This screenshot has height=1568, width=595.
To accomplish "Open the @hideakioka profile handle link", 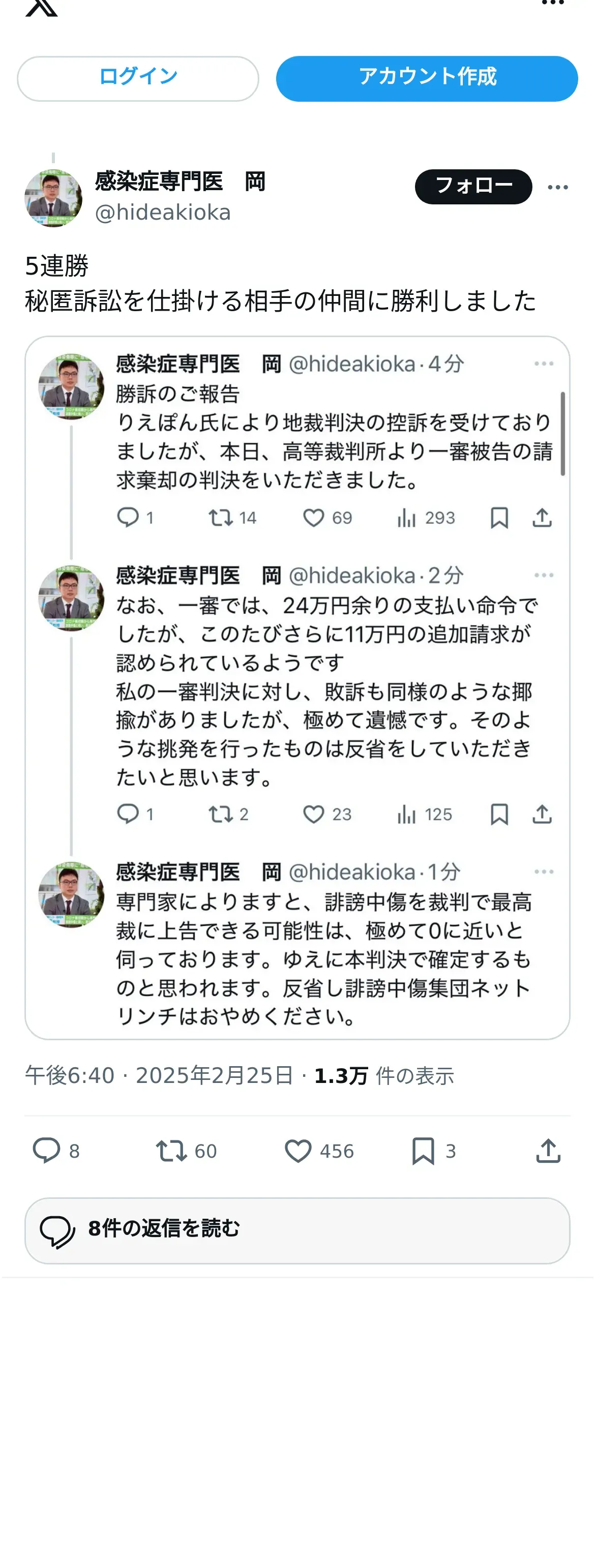I will [163, 213].
